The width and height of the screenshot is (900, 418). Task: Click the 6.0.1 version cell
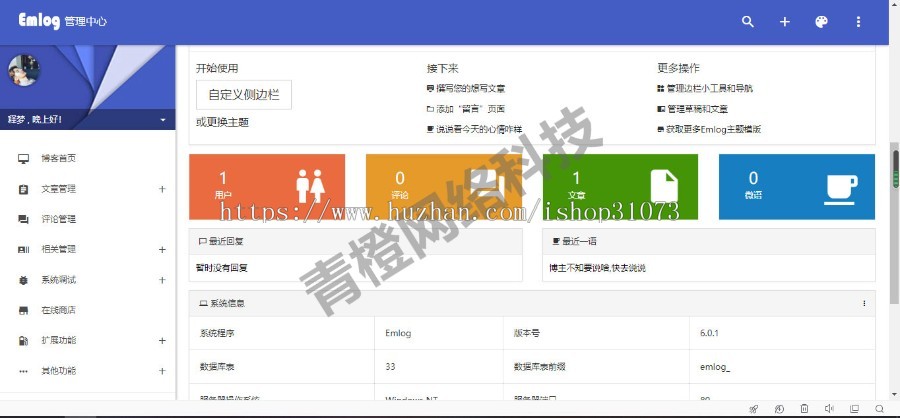pyautogui.click(x=782, y=333)
